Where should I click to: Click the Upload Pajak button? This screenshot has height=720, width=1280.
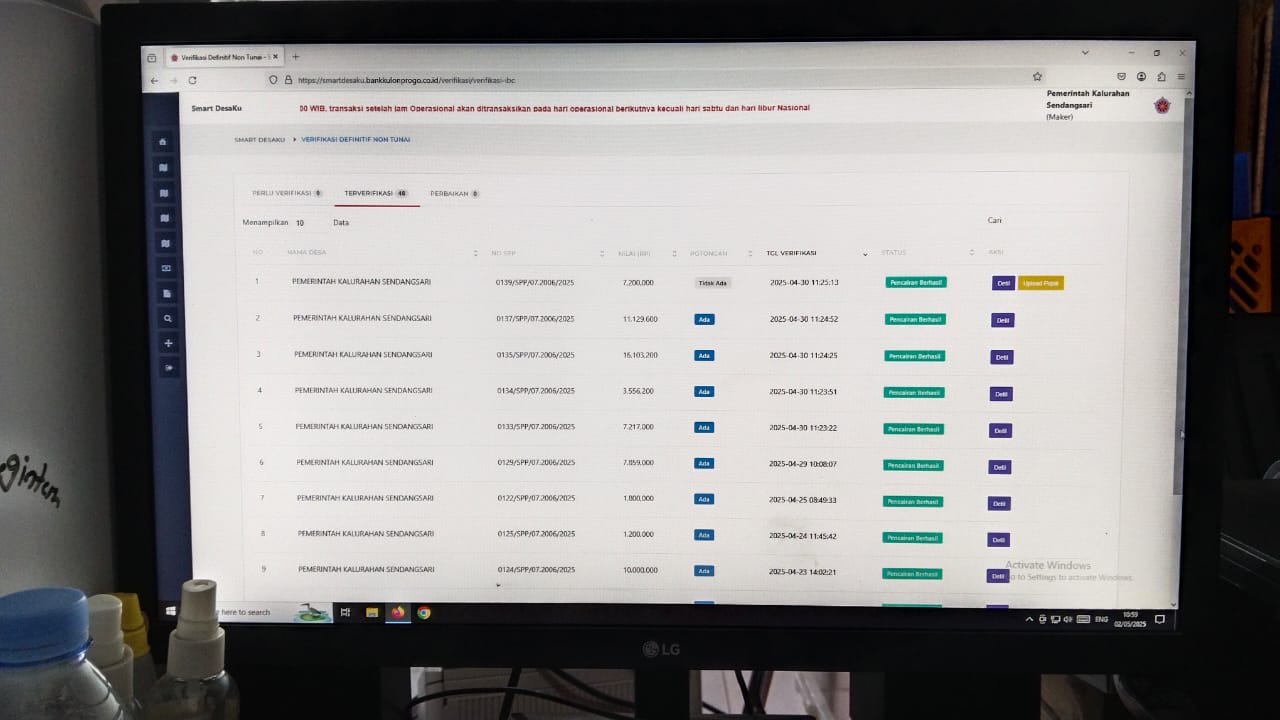point(1041,283)
